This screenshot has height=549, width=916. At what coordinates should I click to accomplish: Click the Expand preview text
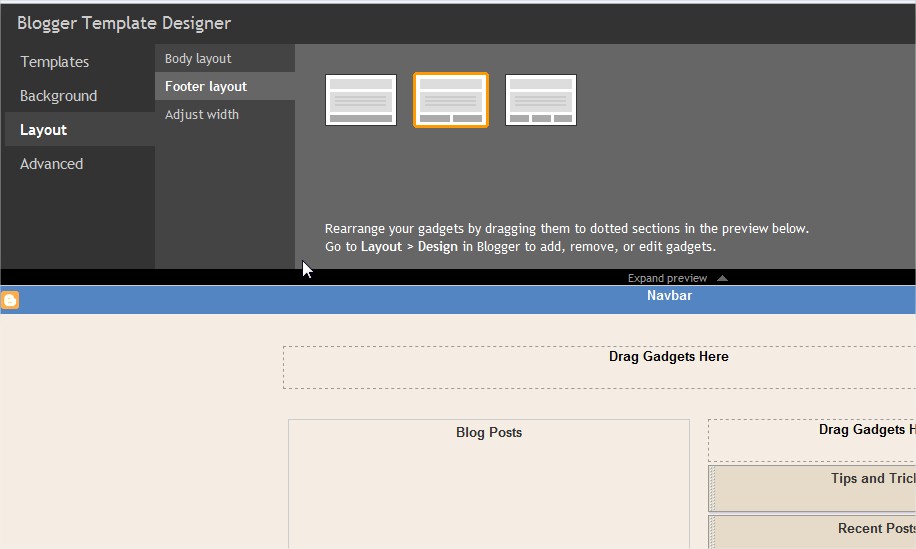point(667,278)
